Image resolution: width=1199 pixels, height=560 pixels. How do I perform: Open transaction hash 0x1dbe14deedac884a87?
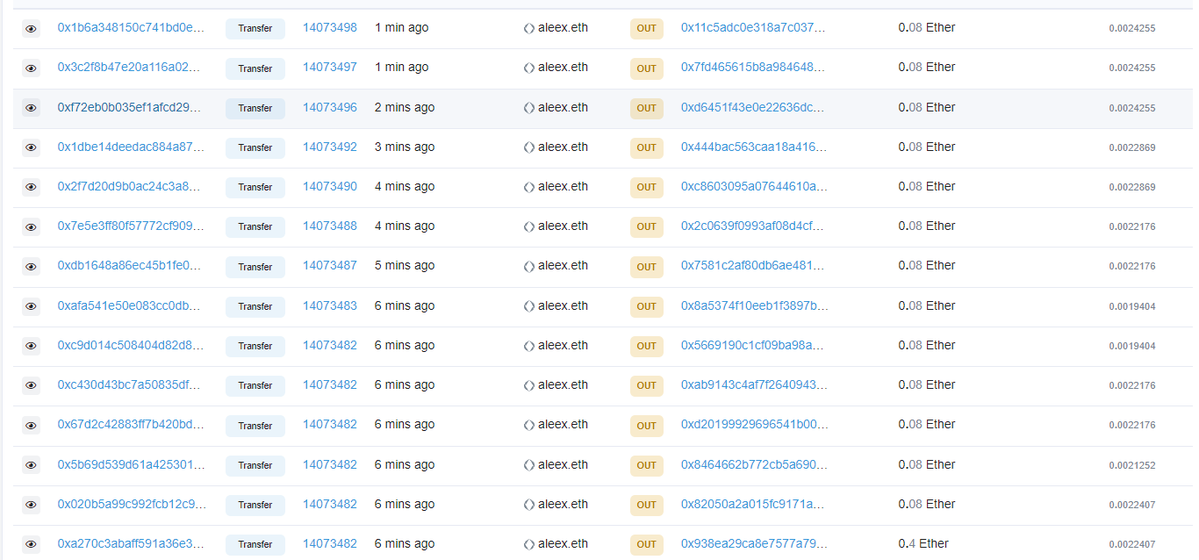coord(130,147)
